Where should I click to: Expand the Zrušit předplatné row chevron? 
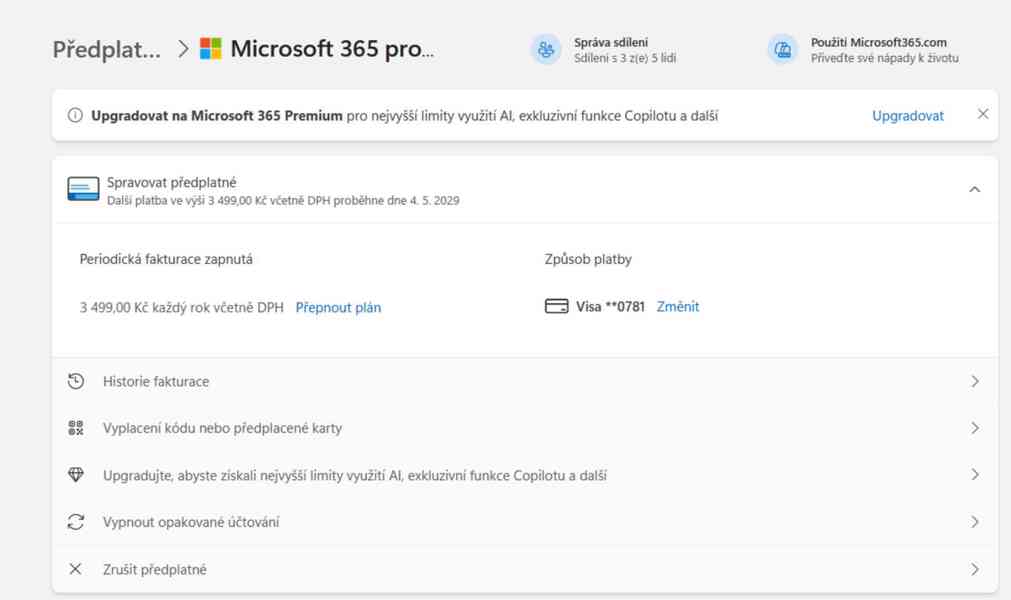tap(974, 569)
